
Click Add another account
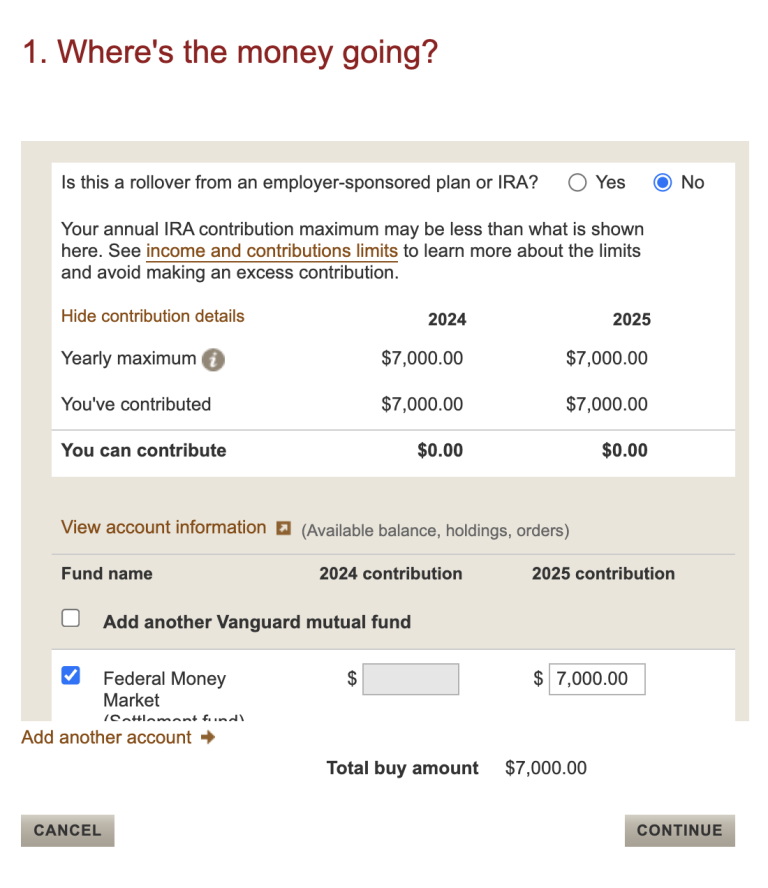tap(105, 737)
